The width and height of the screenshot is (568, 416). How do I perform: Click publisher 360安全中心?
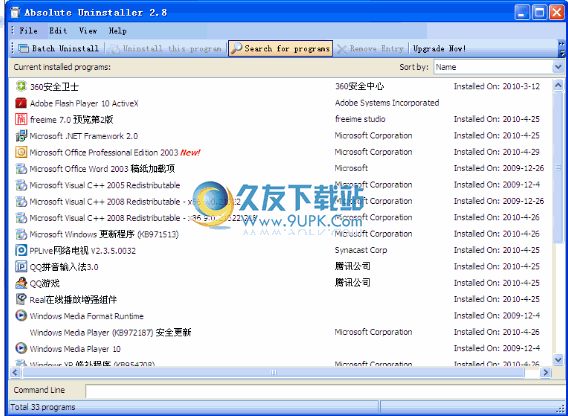359,86
